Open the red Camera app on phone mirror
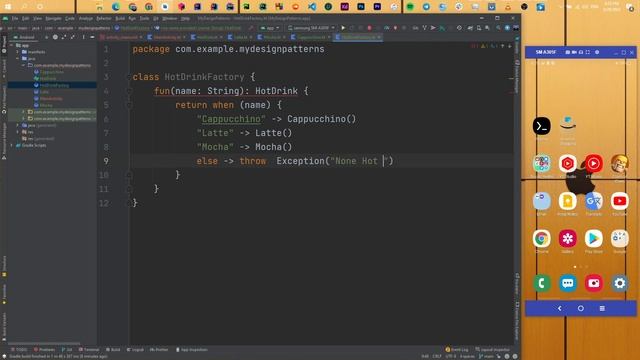Image resolution: width=640 pixels, height=360 pixels. point(593,283)
